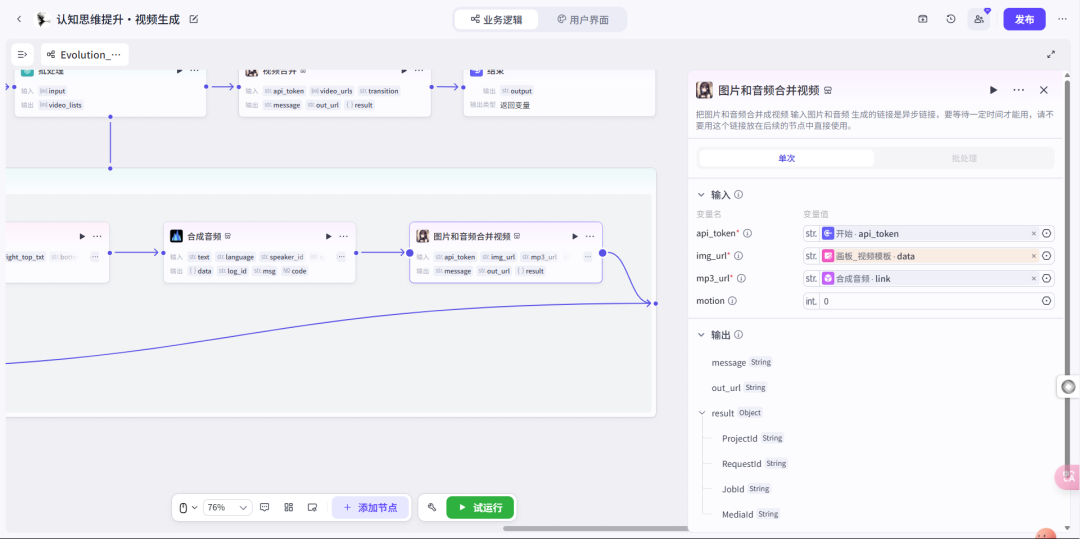Screen dimensions: 1080x539
Task: Open variable picker for motion field
Action: coord(1046,301)
